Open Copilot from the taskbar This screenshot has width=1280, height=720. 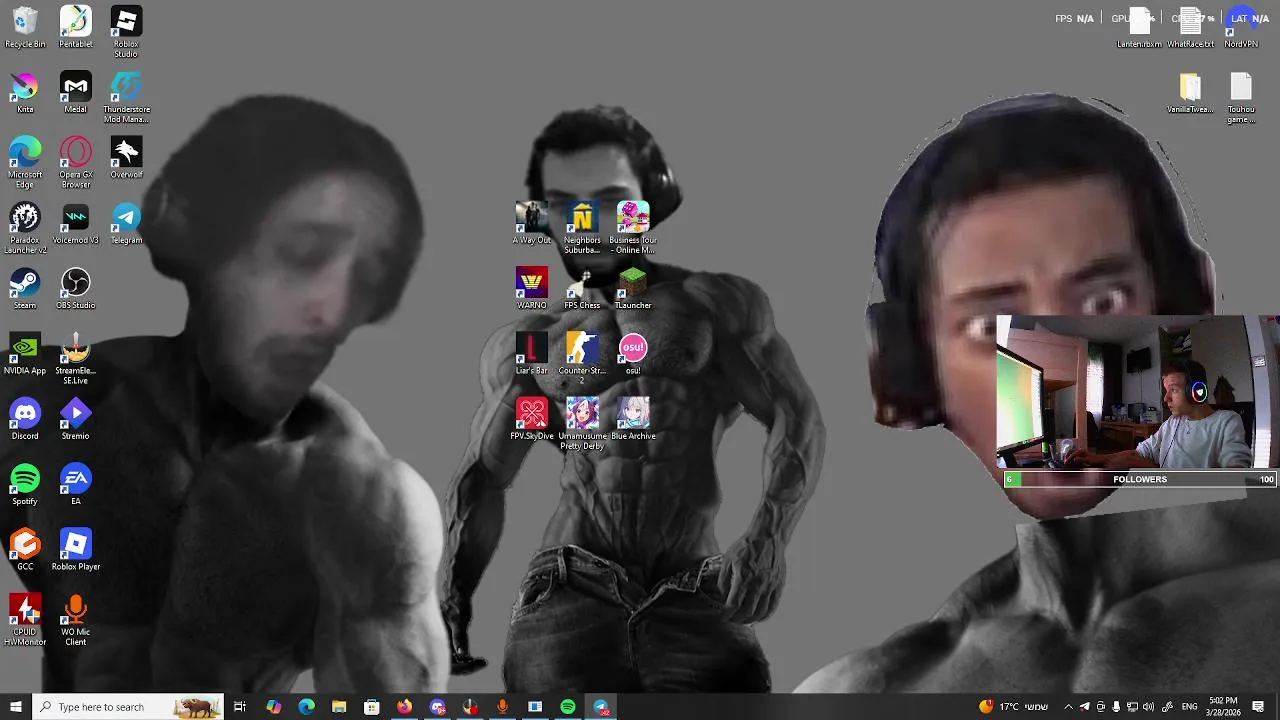pos(273,707)
